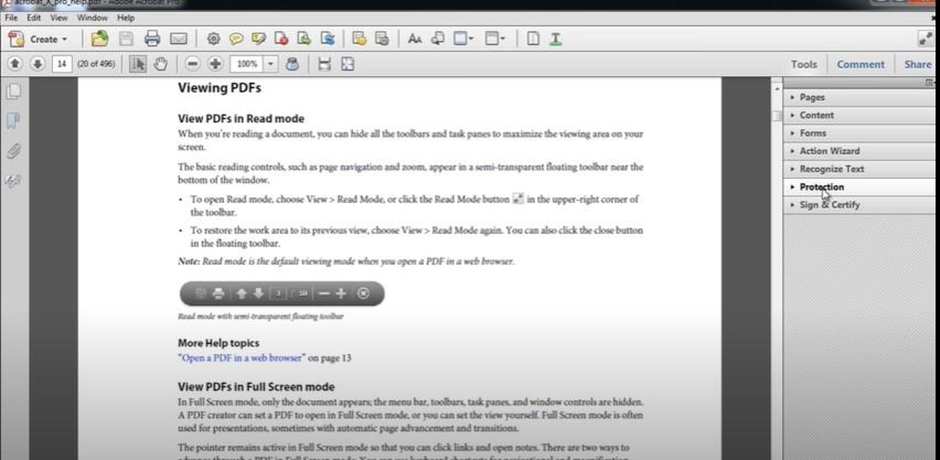Click the Open file folder icon
The height and width of the screenshot is (460, 940).
tap(100, 40)
